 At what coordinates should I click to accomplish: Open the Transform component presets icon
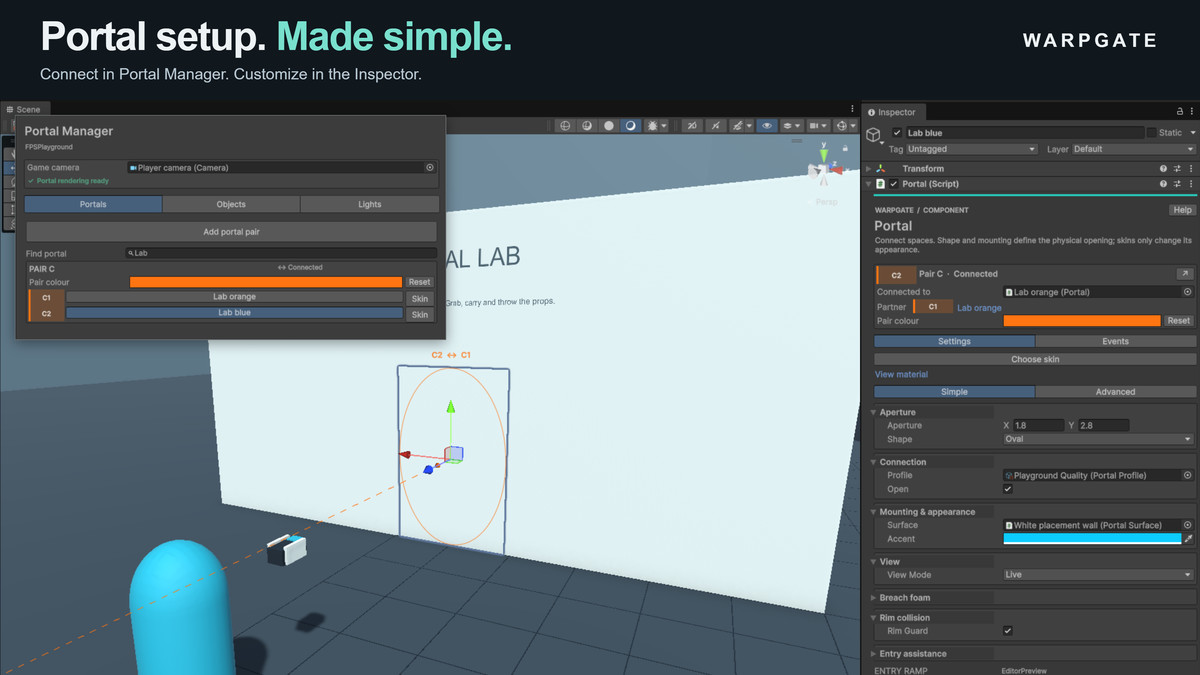(x=1177, y=169)
